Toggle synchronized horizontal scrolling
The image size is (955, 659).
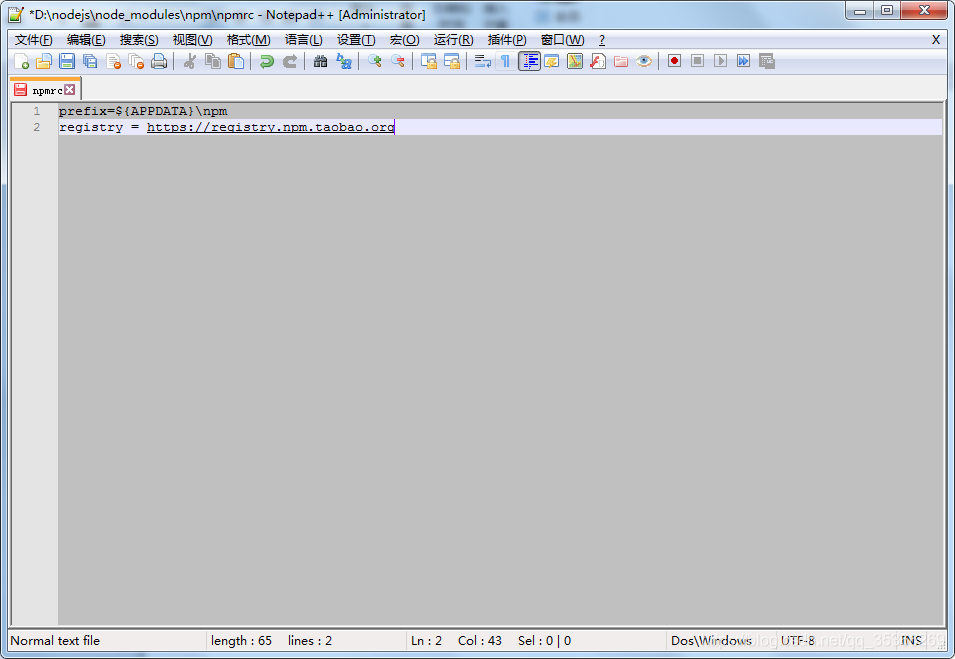[x=452, y=62]
